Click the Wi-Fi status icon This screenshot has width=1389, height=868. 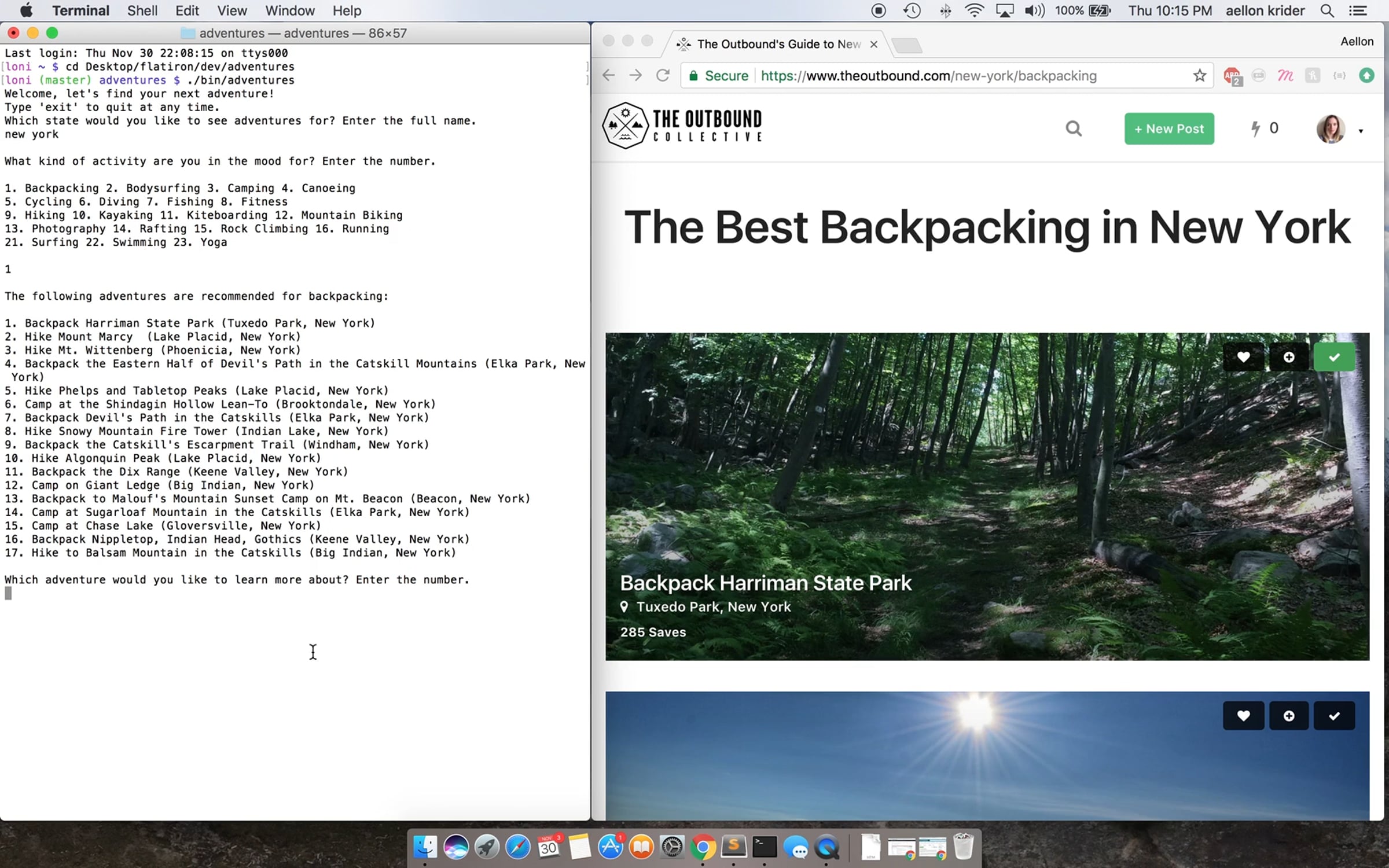(x=975, y=10)
